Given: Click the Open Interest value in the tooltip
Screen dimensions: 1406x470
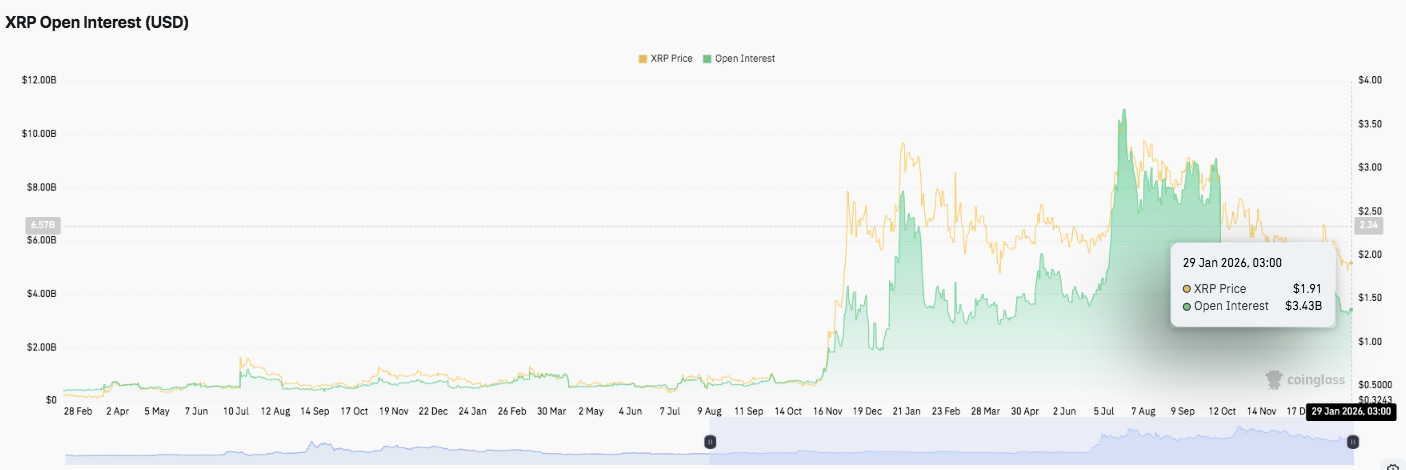Looking at the screenshot, I should point(1303,306).
